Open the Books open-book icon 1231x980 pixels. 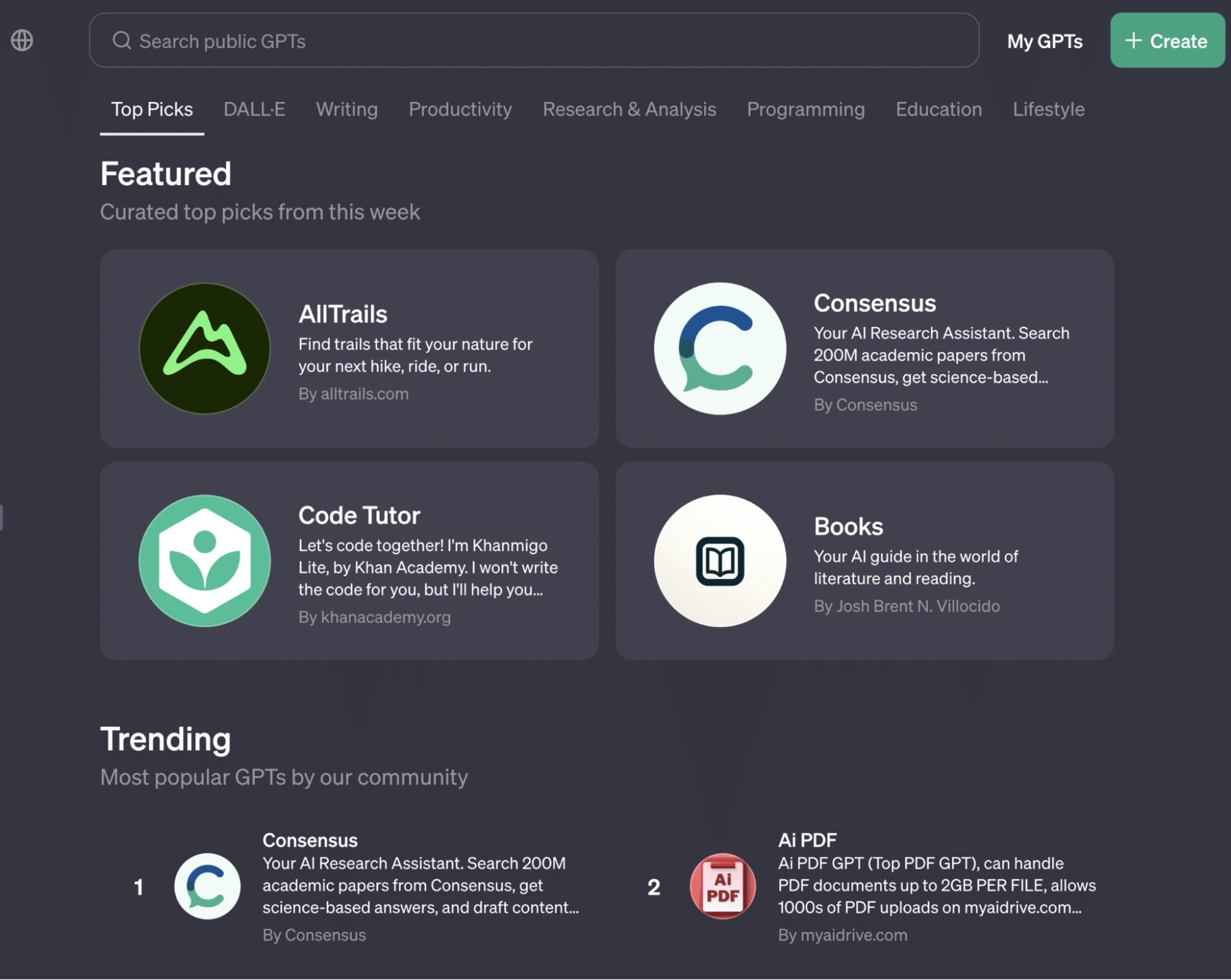pos(720,561)
